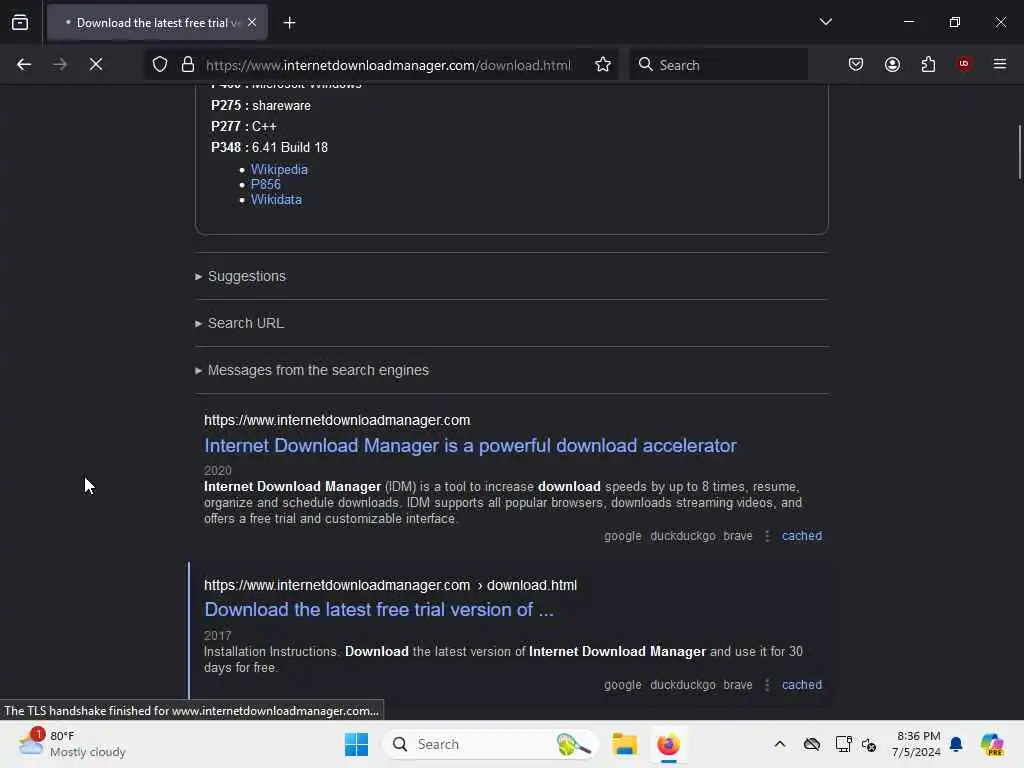Screen dimensions: 1024x768
Task: Open the notifications bell icon
Action: pyautogui.click(x=956, y=744)
